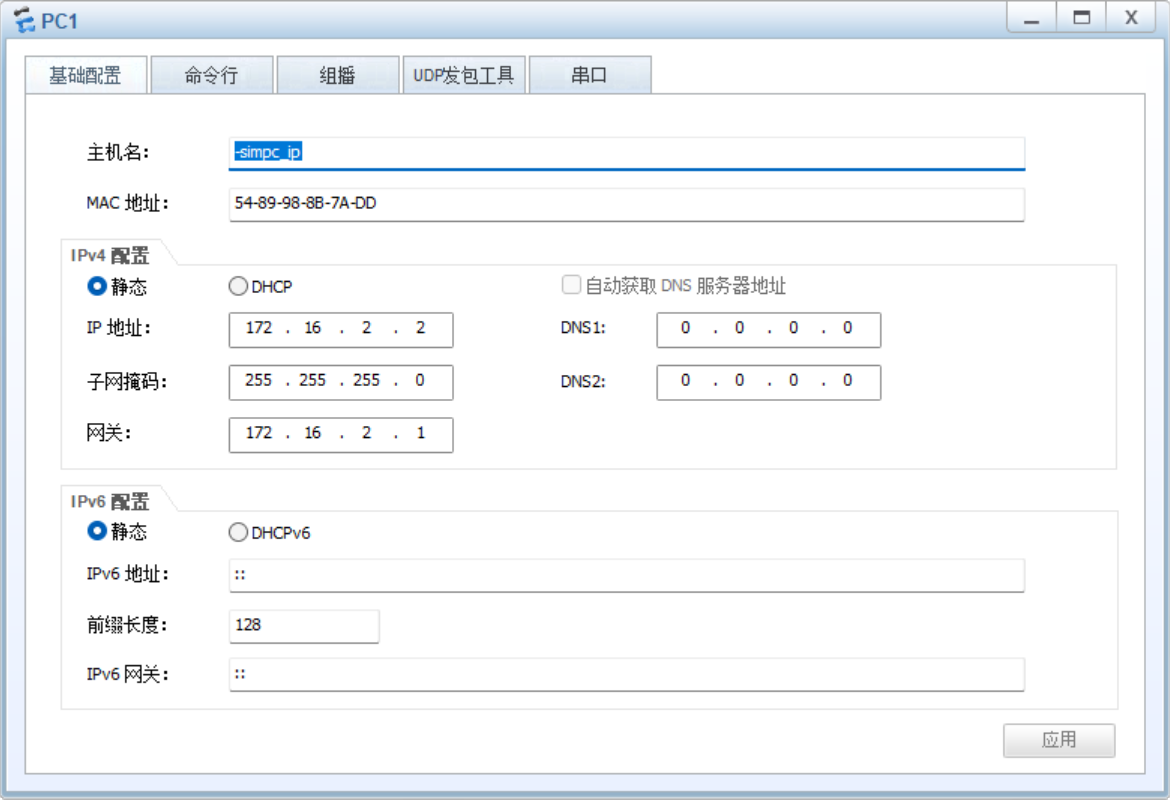
Task: Close the PC1 window
Action: 1131,18
